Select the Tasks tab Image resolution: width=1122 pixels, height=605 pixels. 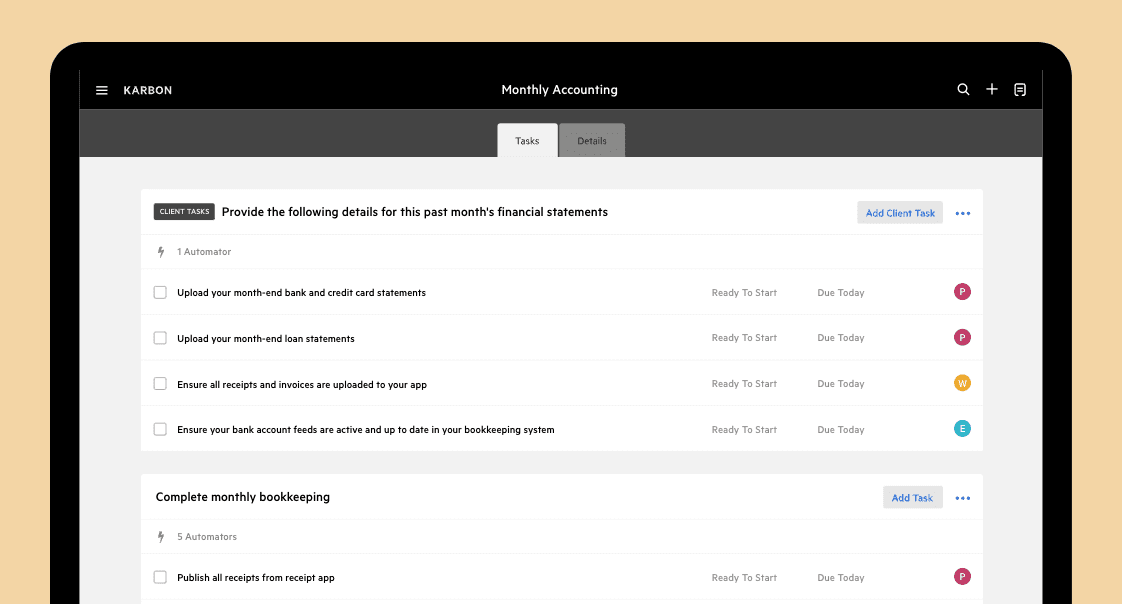click(527, 141)
